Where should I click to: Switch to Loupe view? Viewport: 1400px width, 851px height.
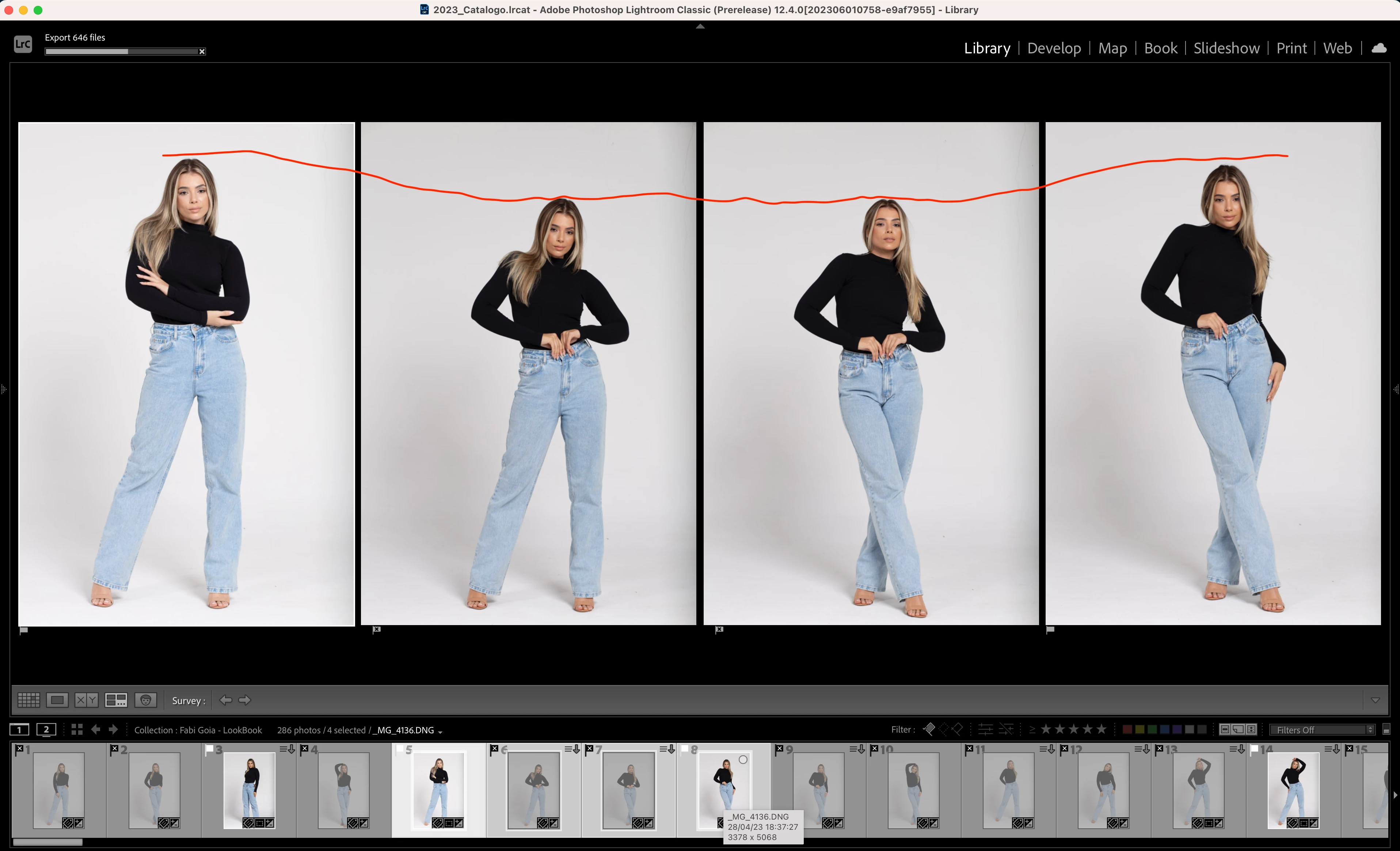tap(57, 700)
